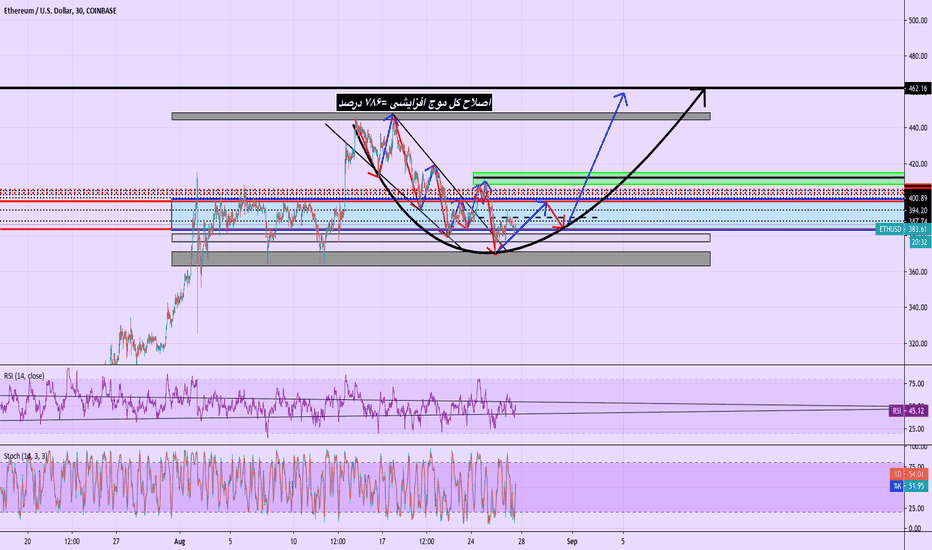The height and width of the screenshot is (550, 932).
Task: Click the 10 date on time axis
Action: pos(294,542)
